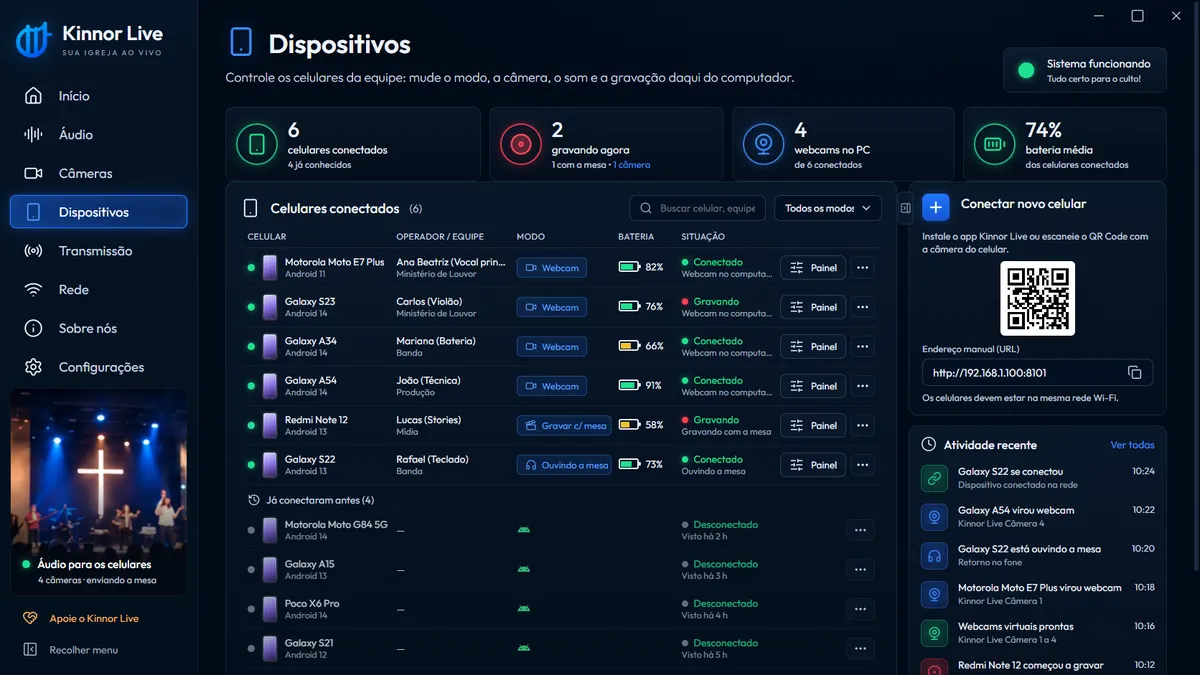Go to the Áudio section
The height and width of the screenshot is (675, 1200).
click(98, 134)
